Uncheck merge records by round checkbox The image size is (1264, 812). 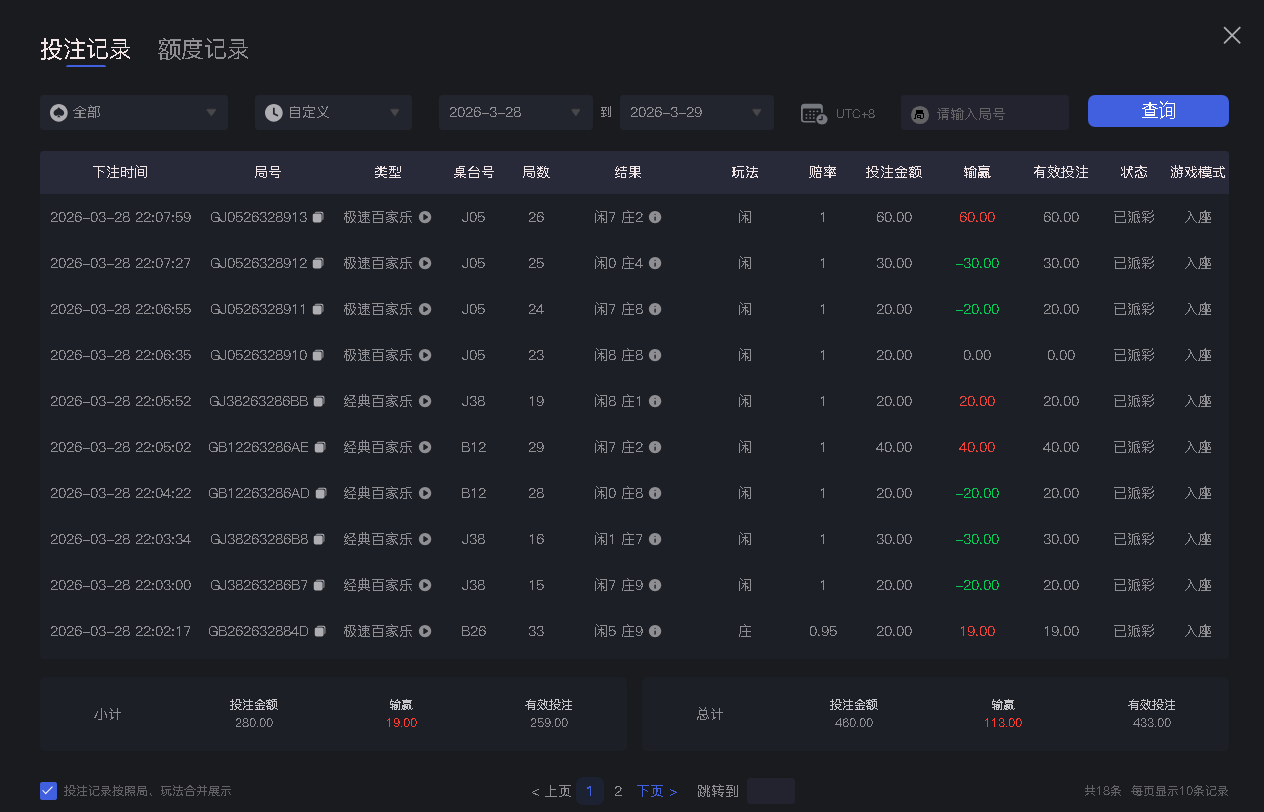tap(48, 790)
